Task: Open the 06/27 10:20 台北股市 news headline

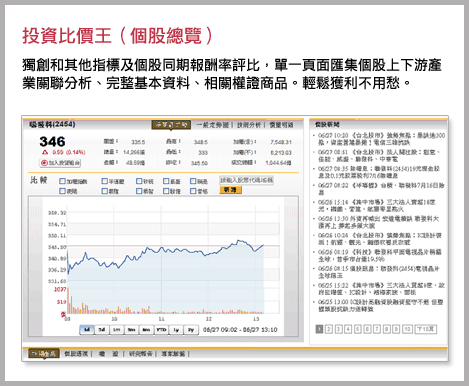Action: click(381, 139)
